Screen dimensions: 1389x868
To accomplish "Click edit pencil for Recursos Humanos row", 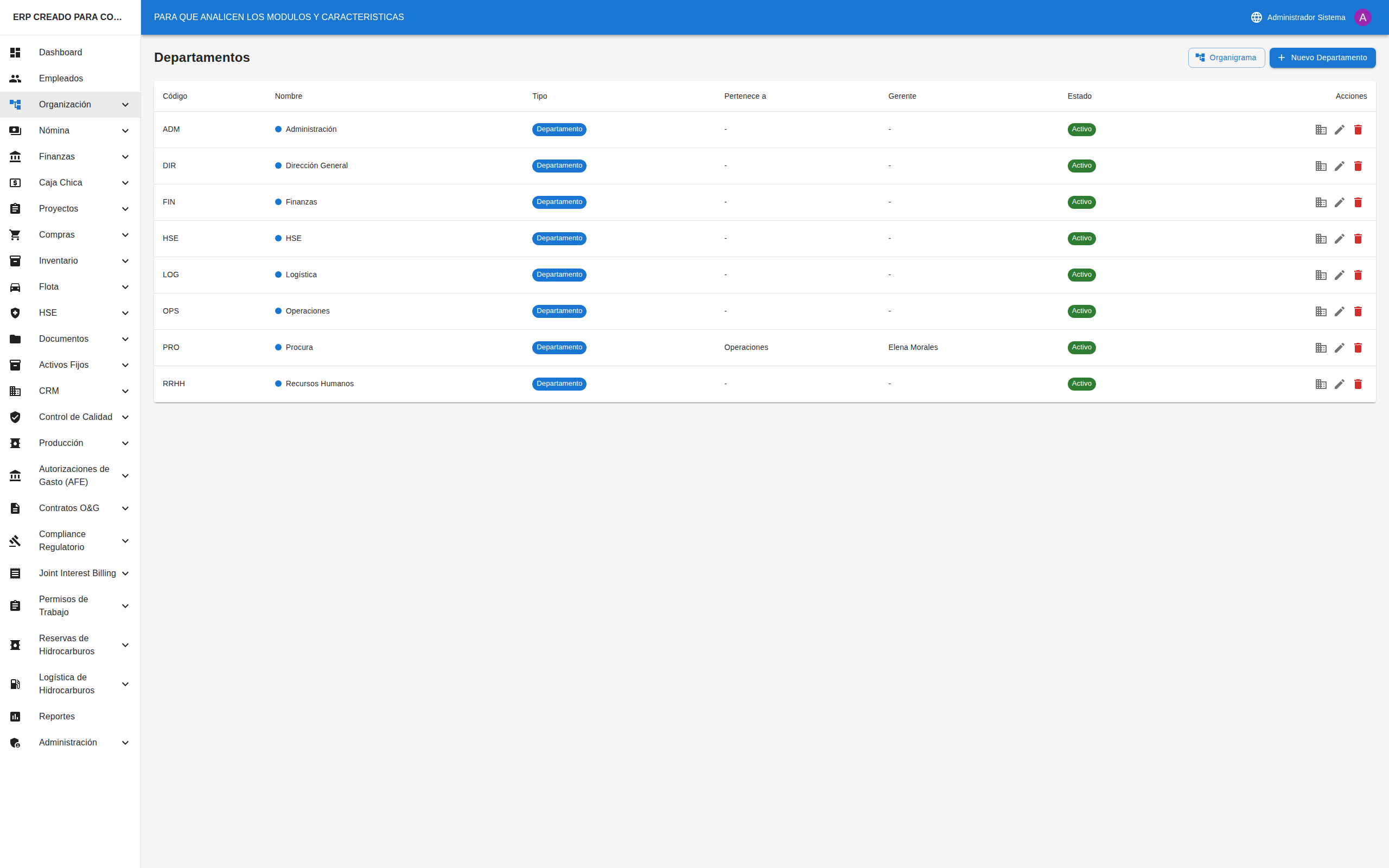I will pyautogui.click(x=1339, y=384).
